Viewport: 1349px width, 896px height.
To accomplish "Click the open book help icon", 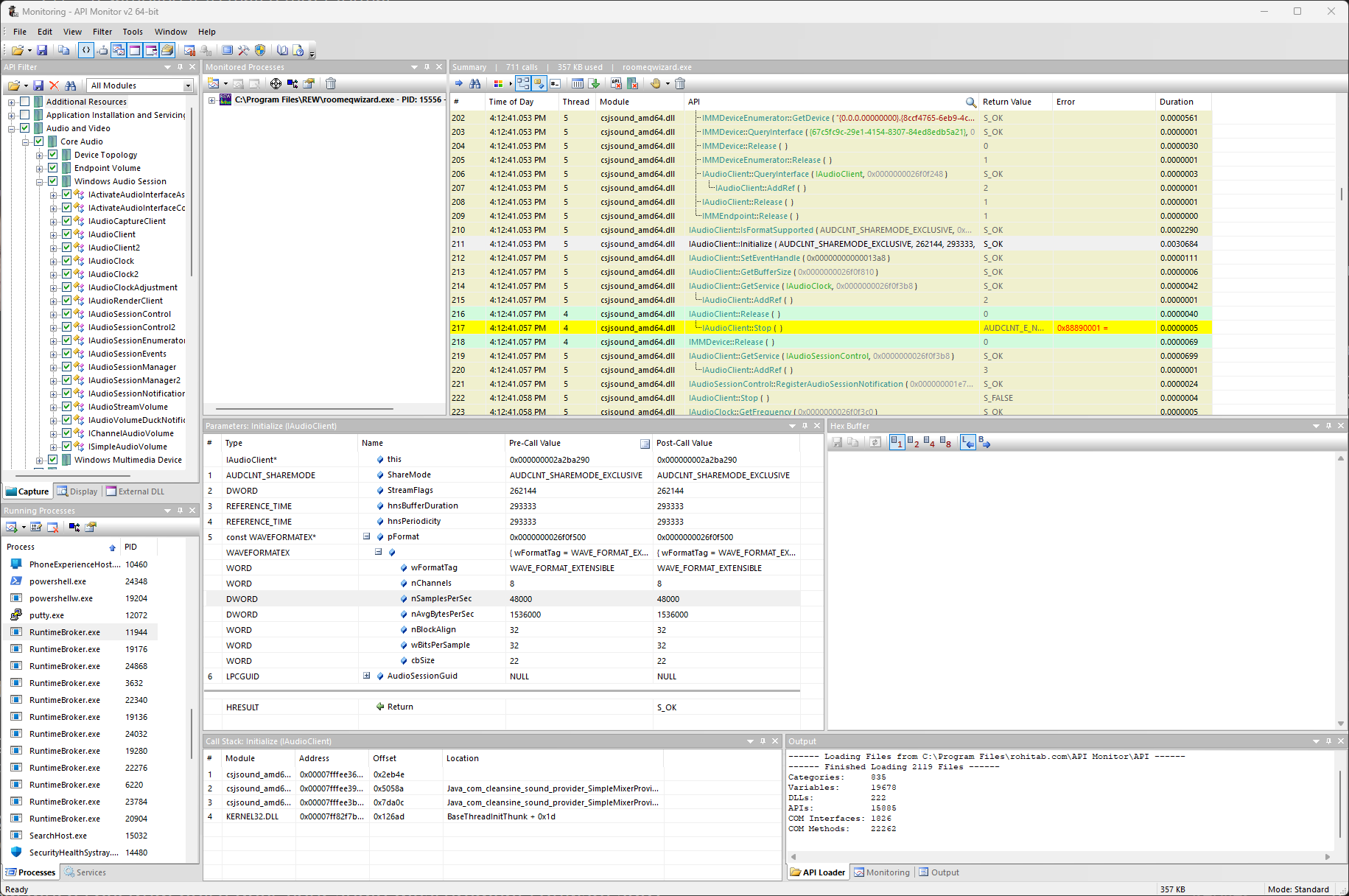I will pyautogui.click(x=282, y=50).
